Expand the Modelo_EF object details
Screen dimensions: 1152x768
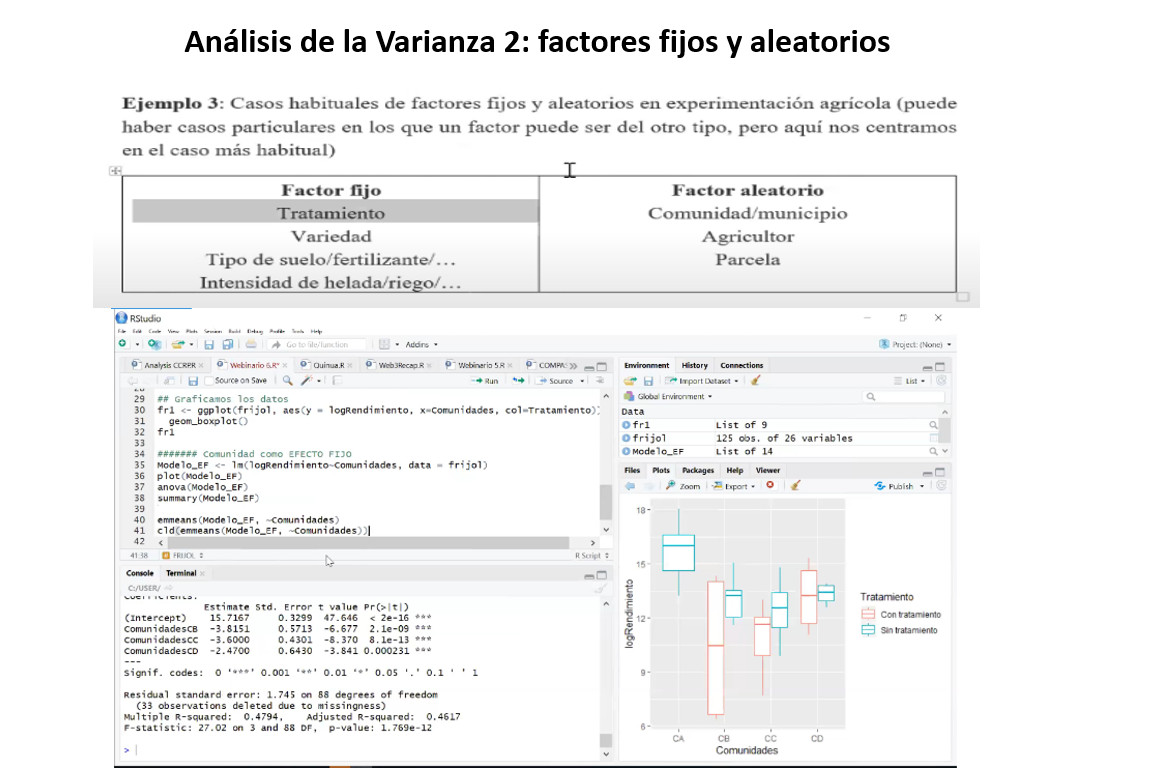click(627, 451)
